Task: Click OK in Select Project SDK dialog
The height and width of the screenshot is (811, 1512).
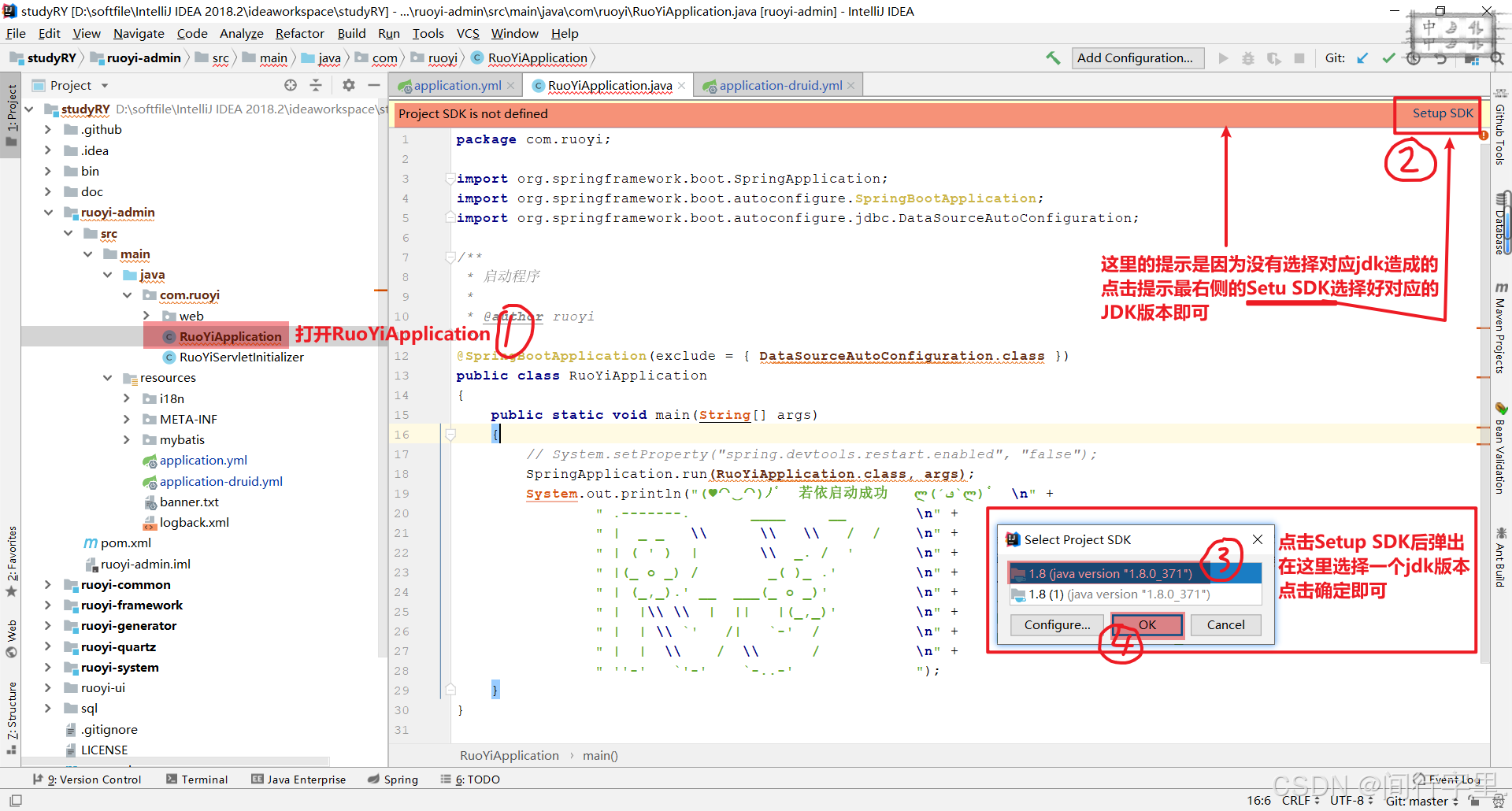Action: point(1147,625)
